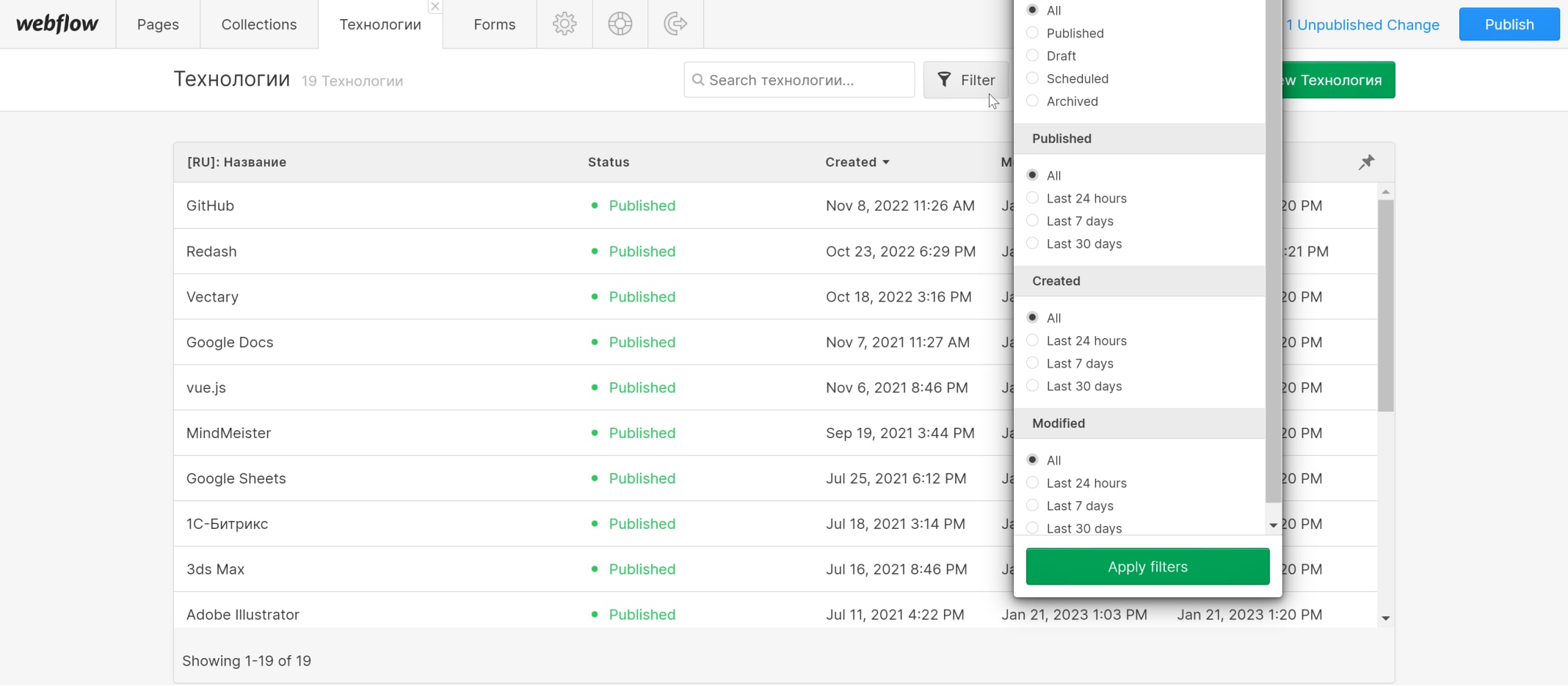Select All under Published date filter
Screen dimensions: 1568x686
click(1032, 175)
